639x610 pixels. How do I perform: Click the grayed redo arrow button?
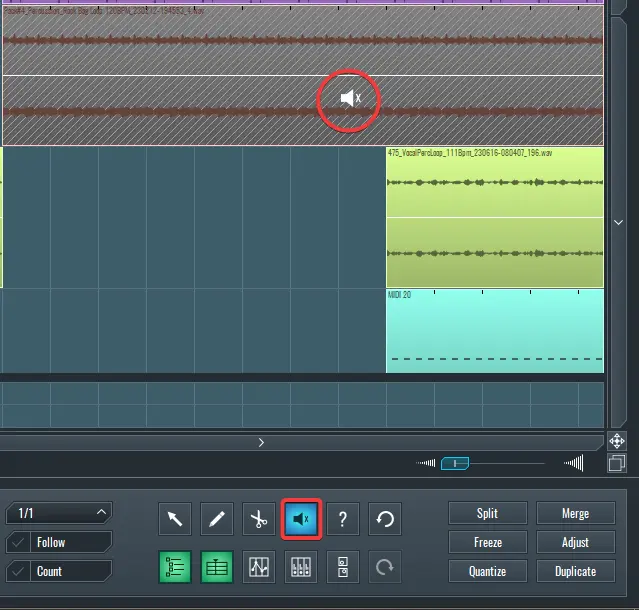click(385, 567)
